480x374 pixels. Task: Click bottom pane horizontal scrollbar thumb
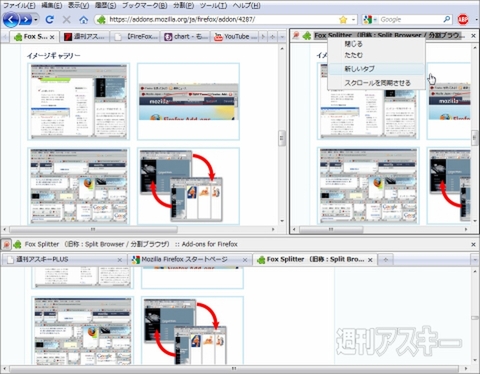(234, 369)
